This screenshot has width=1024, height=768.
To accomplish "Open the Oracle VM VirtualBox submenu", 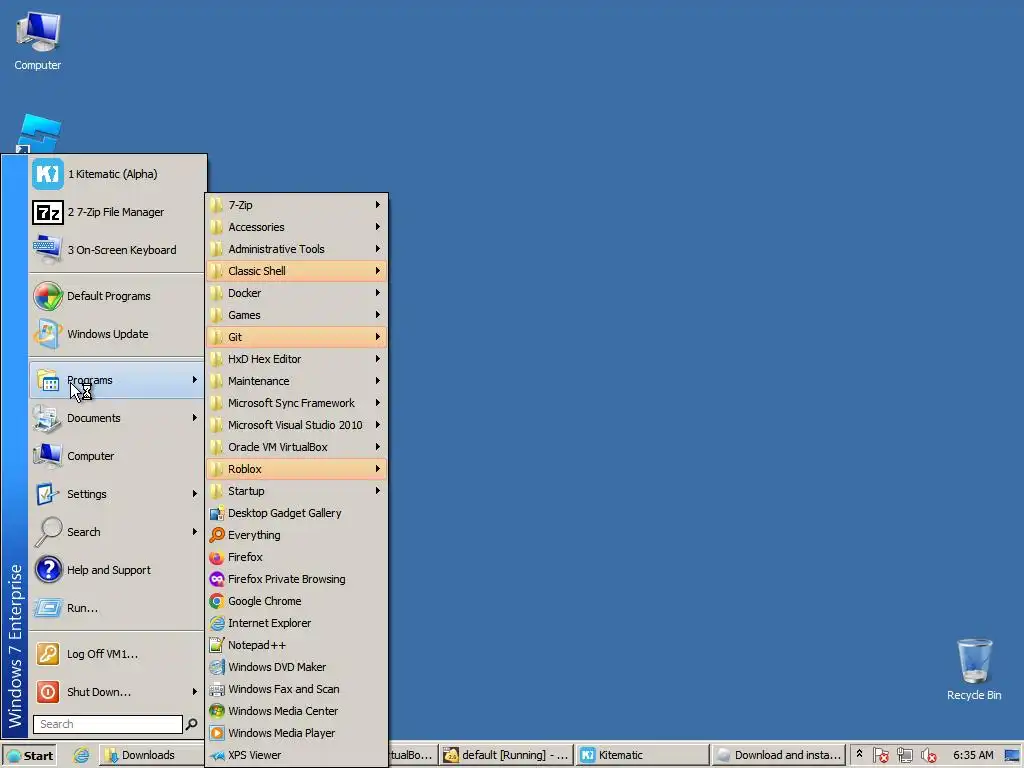I will coord(296,447).
